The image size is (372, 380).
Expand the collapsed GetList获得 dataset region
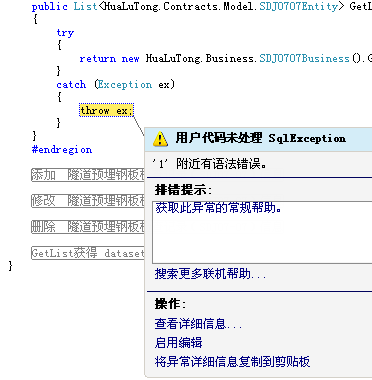(x=88, y=253)
